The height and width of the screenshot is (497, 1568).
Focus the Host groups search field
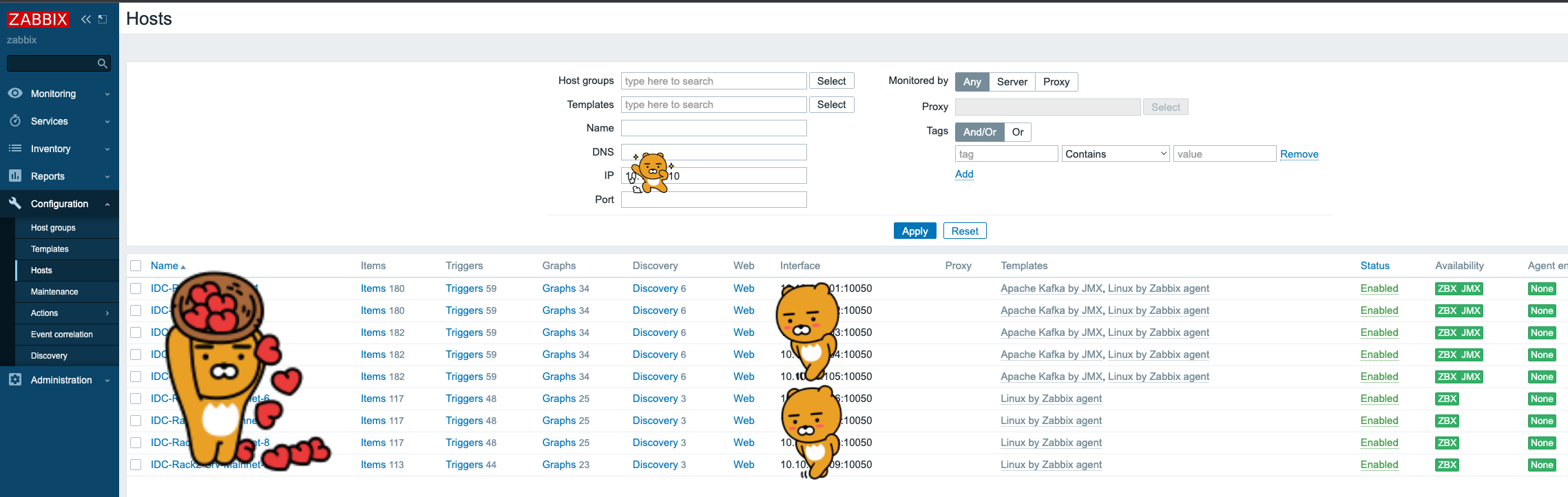tap(713, 81)
